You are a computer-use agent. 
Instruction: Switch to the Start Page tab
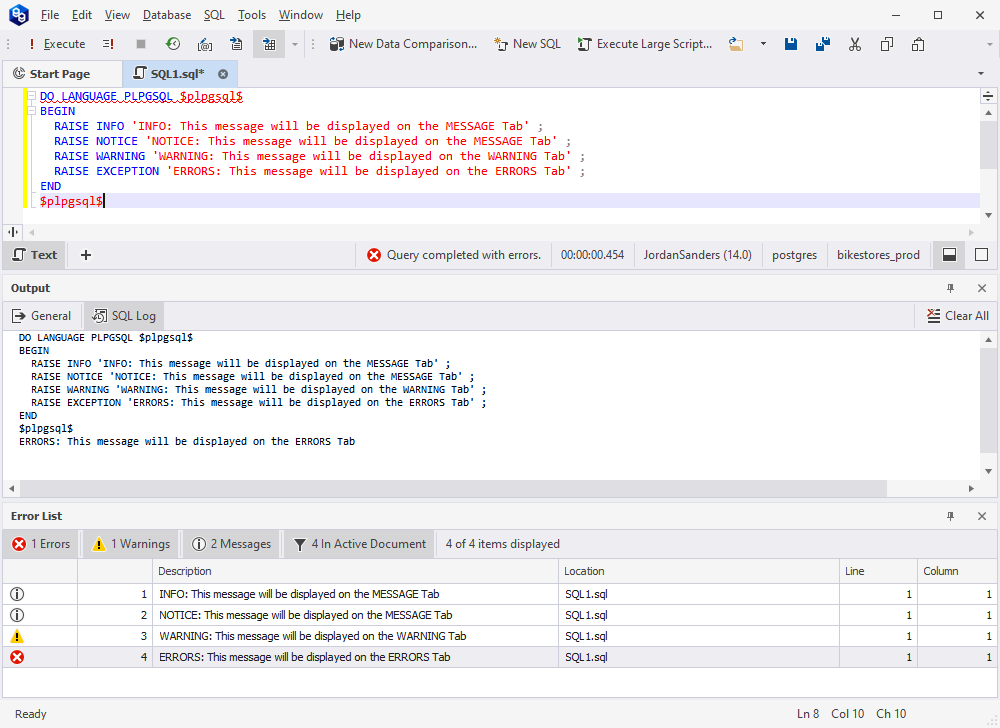(61, 74)
